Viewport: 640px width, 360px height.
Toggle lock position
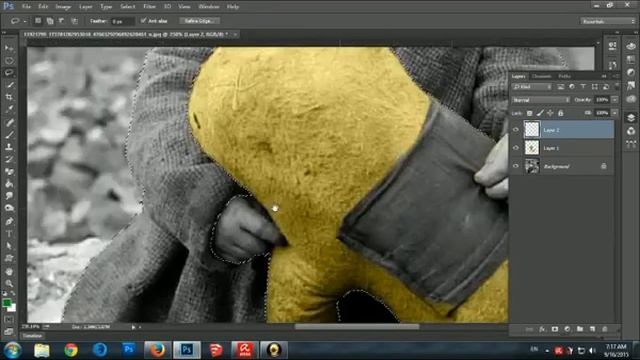coord(550,113)
